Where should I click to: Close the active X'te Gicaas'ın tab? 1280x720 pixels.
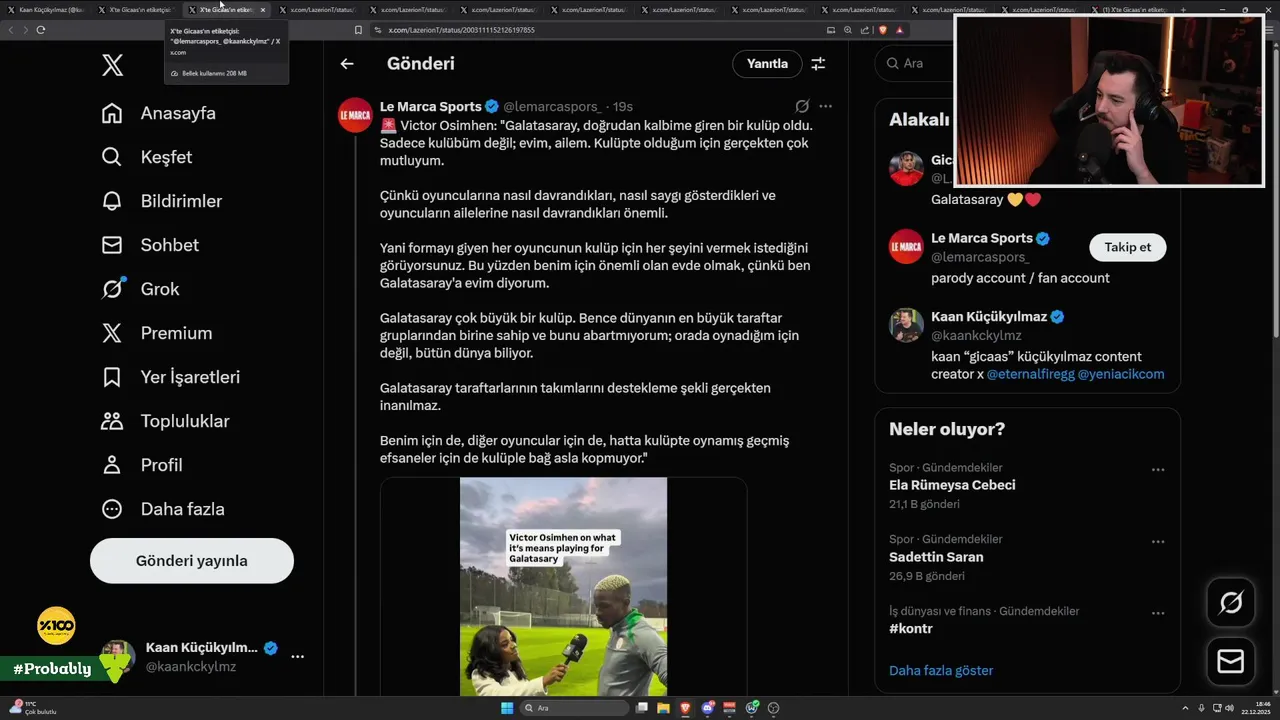click(x=263, y=10)
